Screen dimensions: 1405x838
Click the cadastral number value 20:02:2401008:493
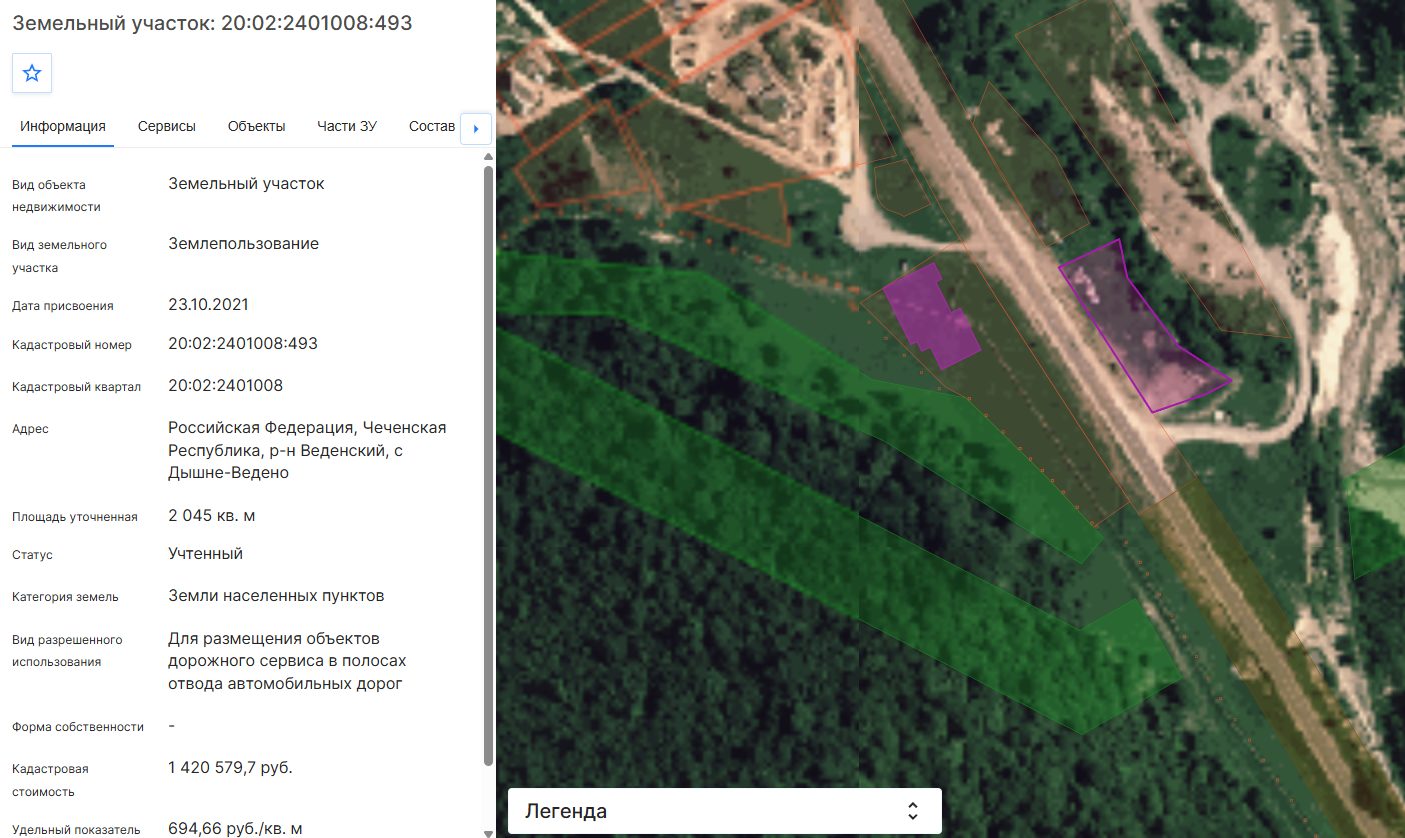pyautogui.click(x=243, y=344)
